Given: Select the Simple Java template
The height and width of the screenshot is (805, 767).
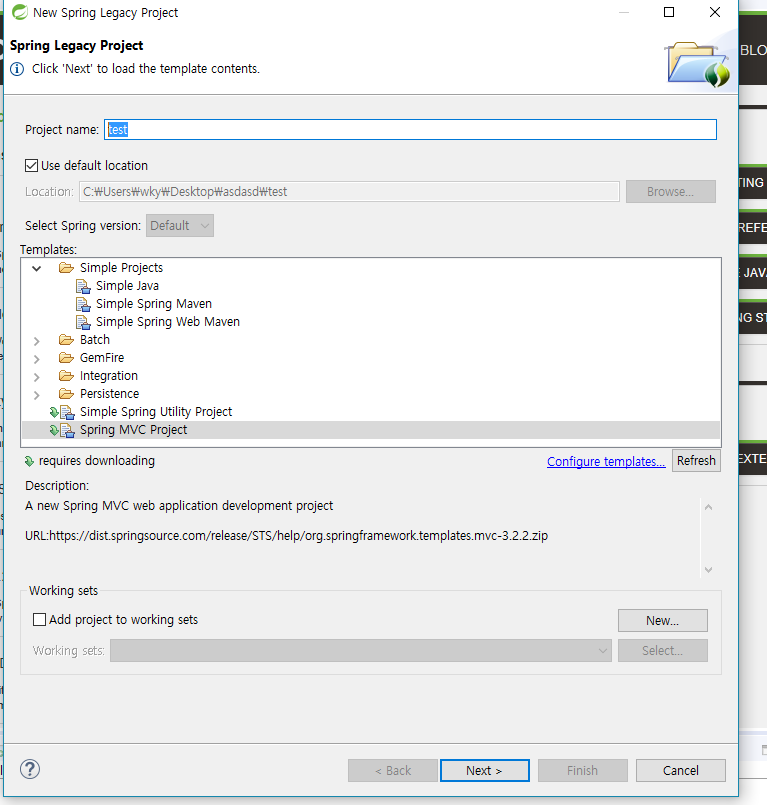Looking at the screenshot, I should pyautogui.click(x=127, y=286).
